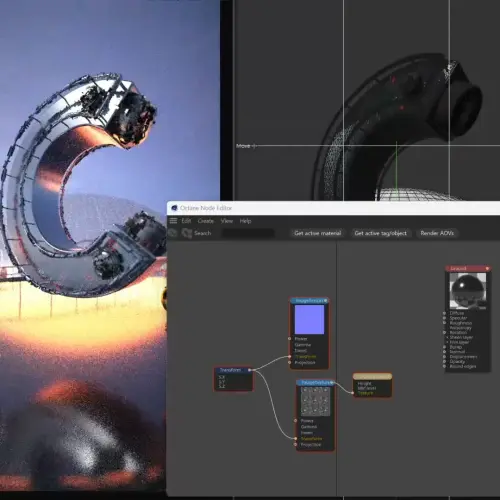Image resolution: width=500 pixels, height=500 pixels.
Task: Click Get active tag/object button
Action: click(x=381, y=233)
